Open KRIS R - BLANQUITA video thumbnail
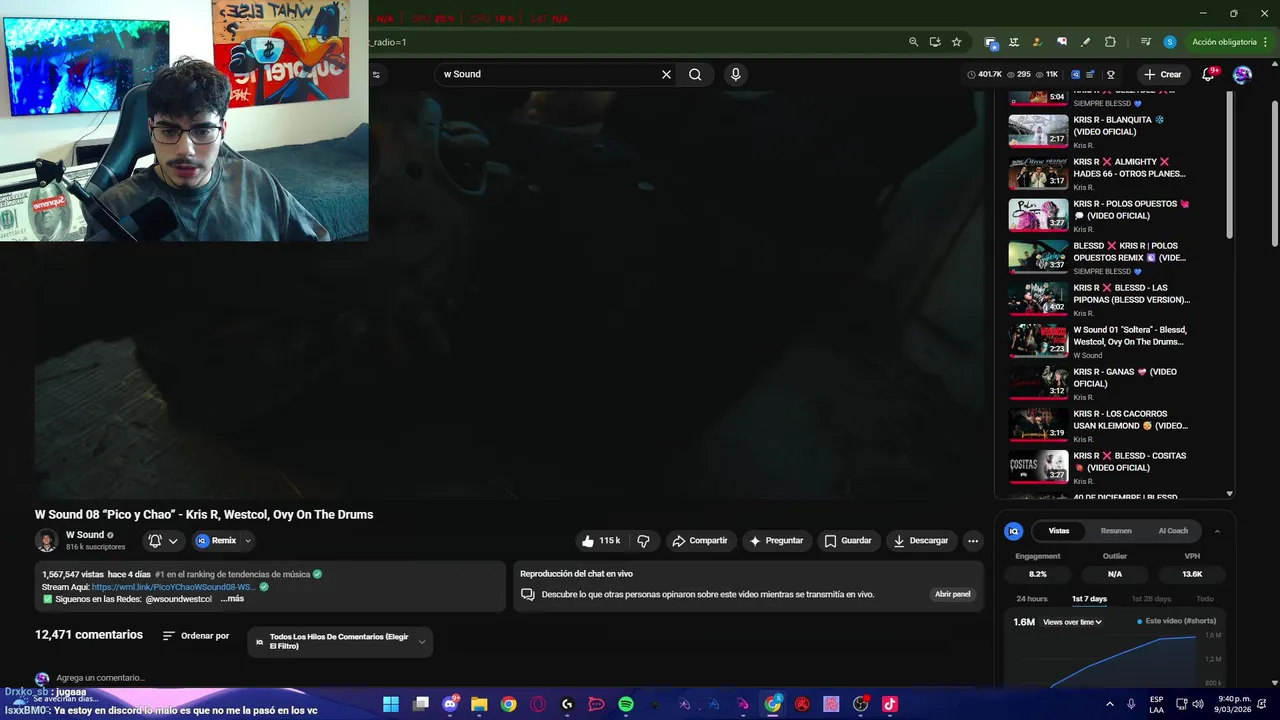The height and width of the screenshot is (720, 1280). point(1038,131)
